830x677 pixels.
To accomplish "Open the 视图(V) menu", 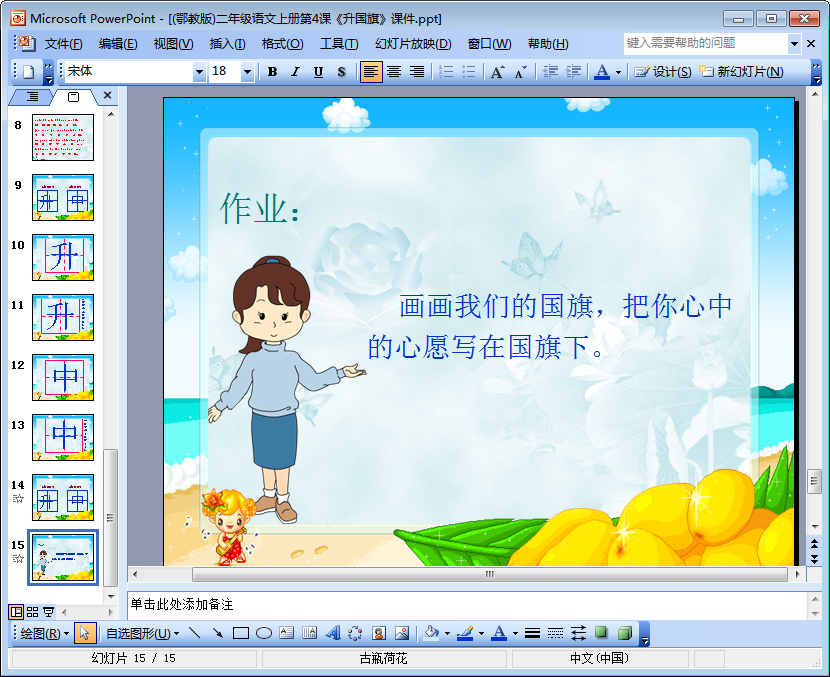I will (x=173, y=44).
